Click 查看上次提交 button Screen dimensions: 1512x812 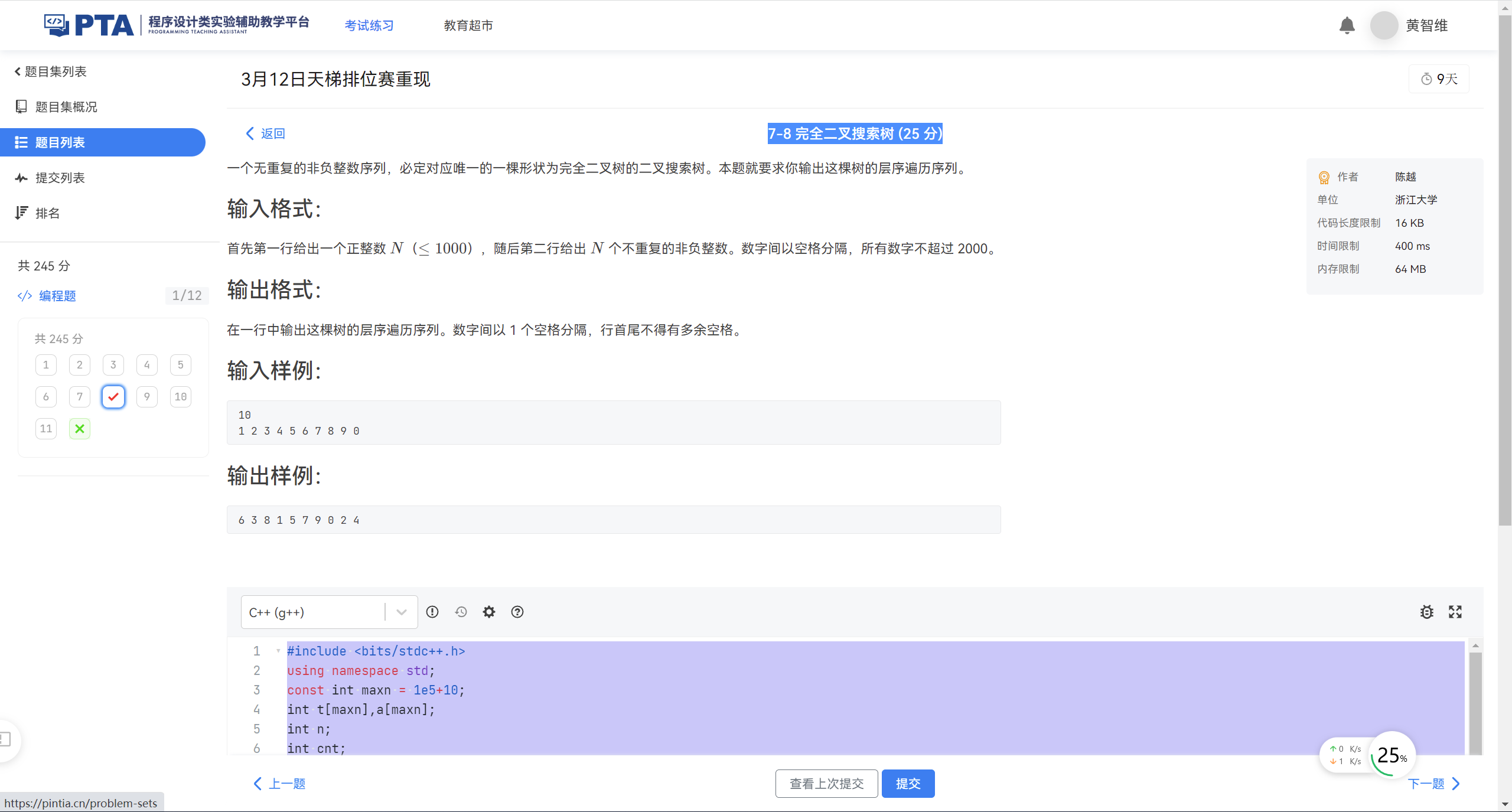(x=826, y=784)
